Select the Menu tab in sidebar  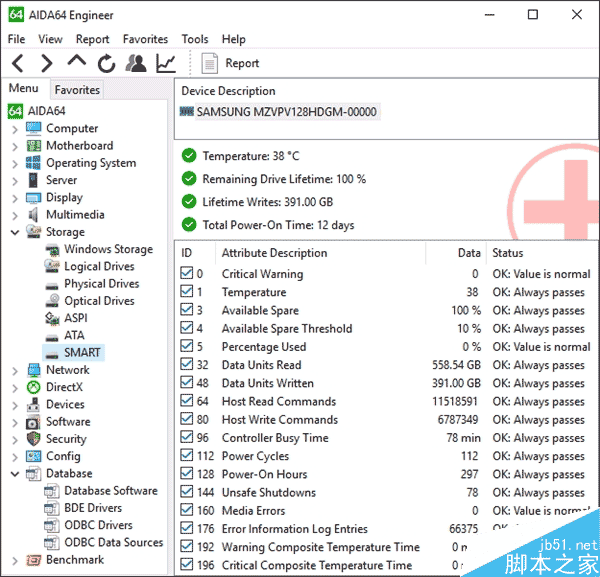click(24, 88)
